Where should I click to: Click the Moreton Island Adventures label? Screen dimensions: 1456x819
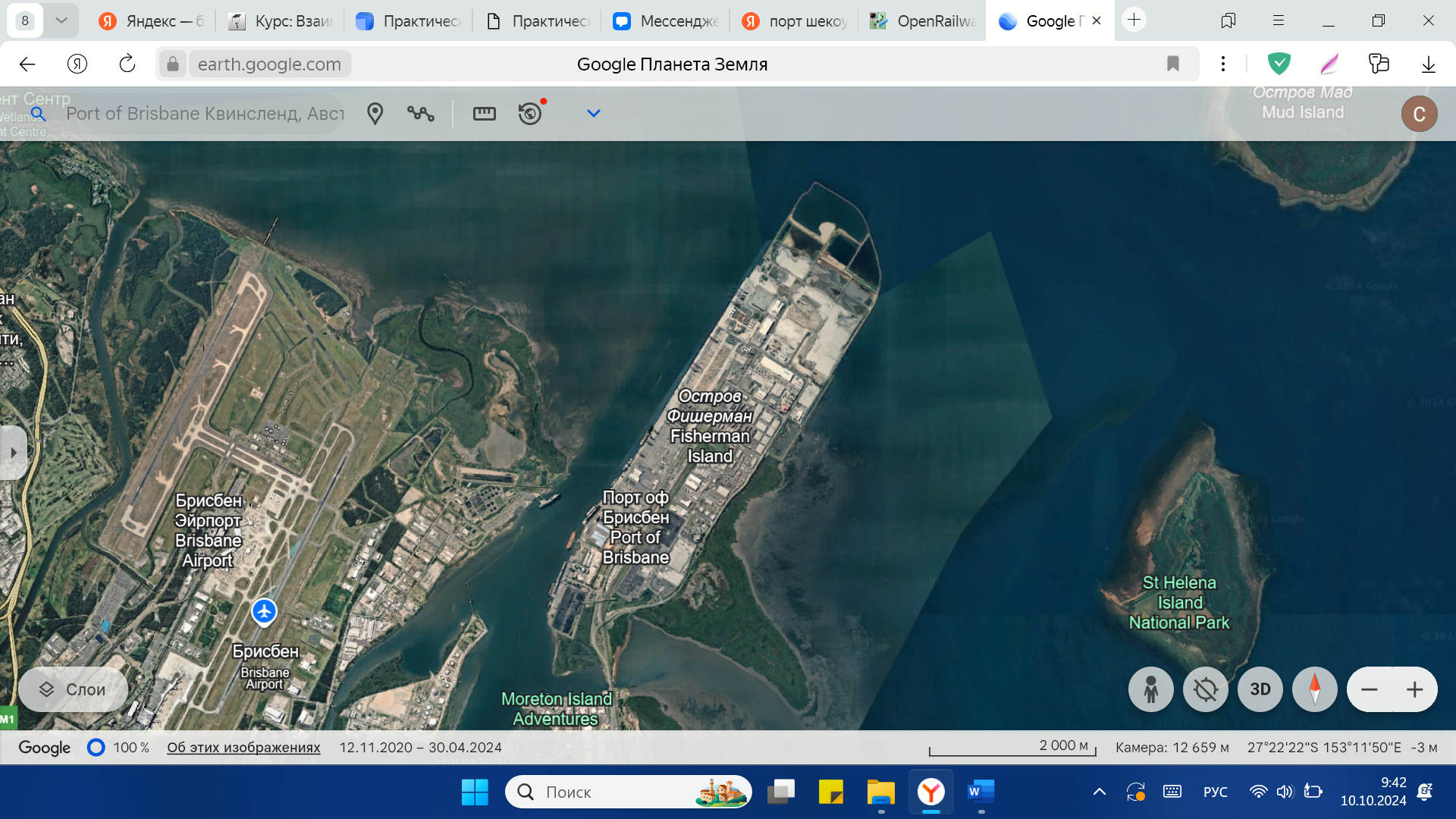(x=557, y=709)
